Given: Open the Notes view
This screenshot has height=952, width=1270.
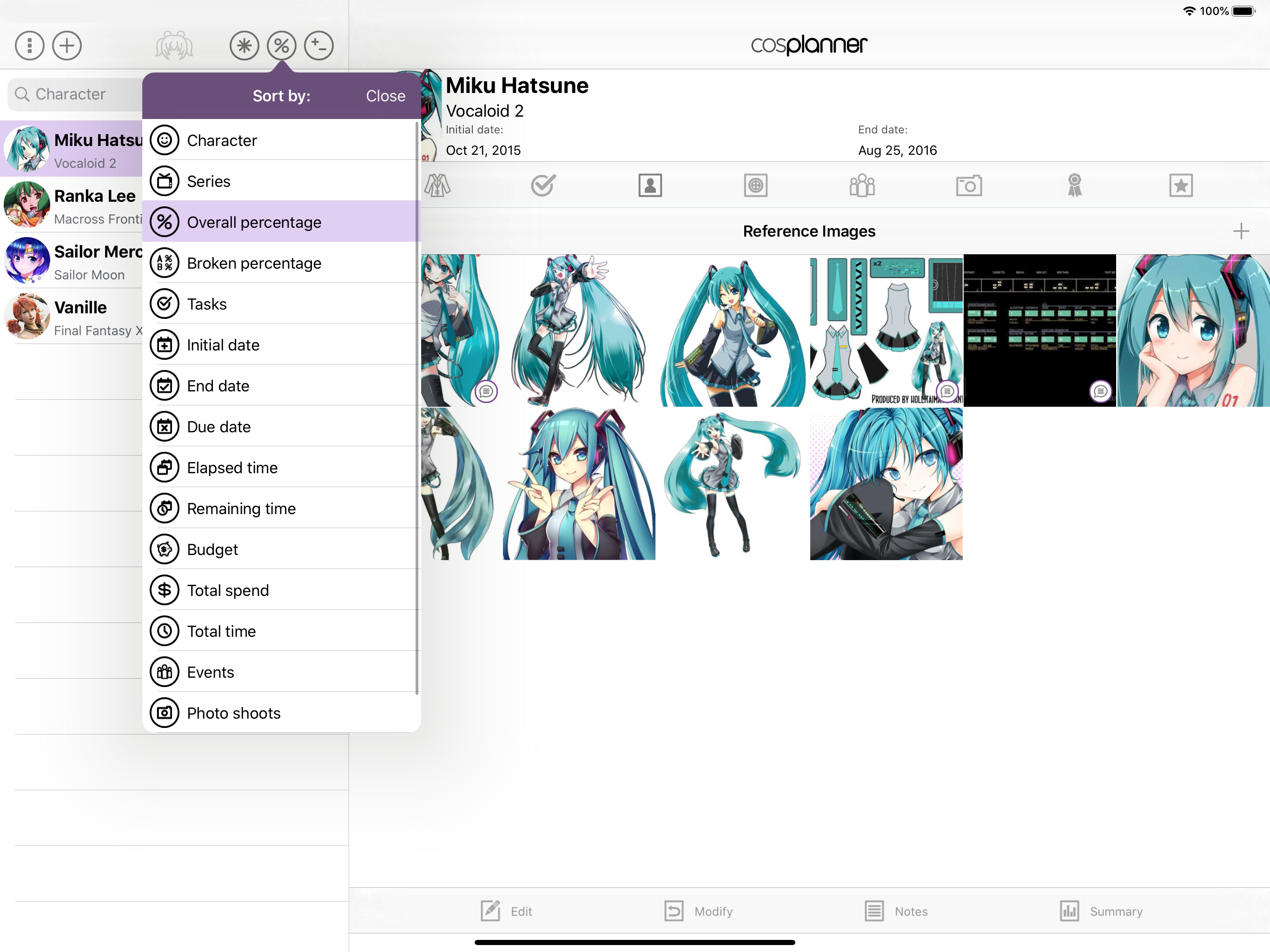Looking at the screenshot, I should coord(896,911).
